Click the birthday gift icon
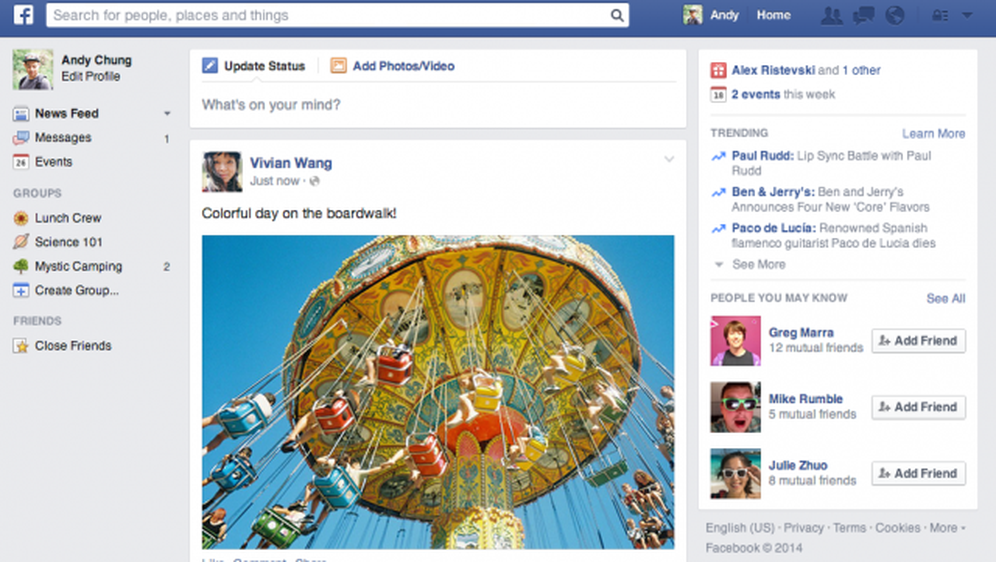This screenshot has height=562, width=996. coord(718,70)
